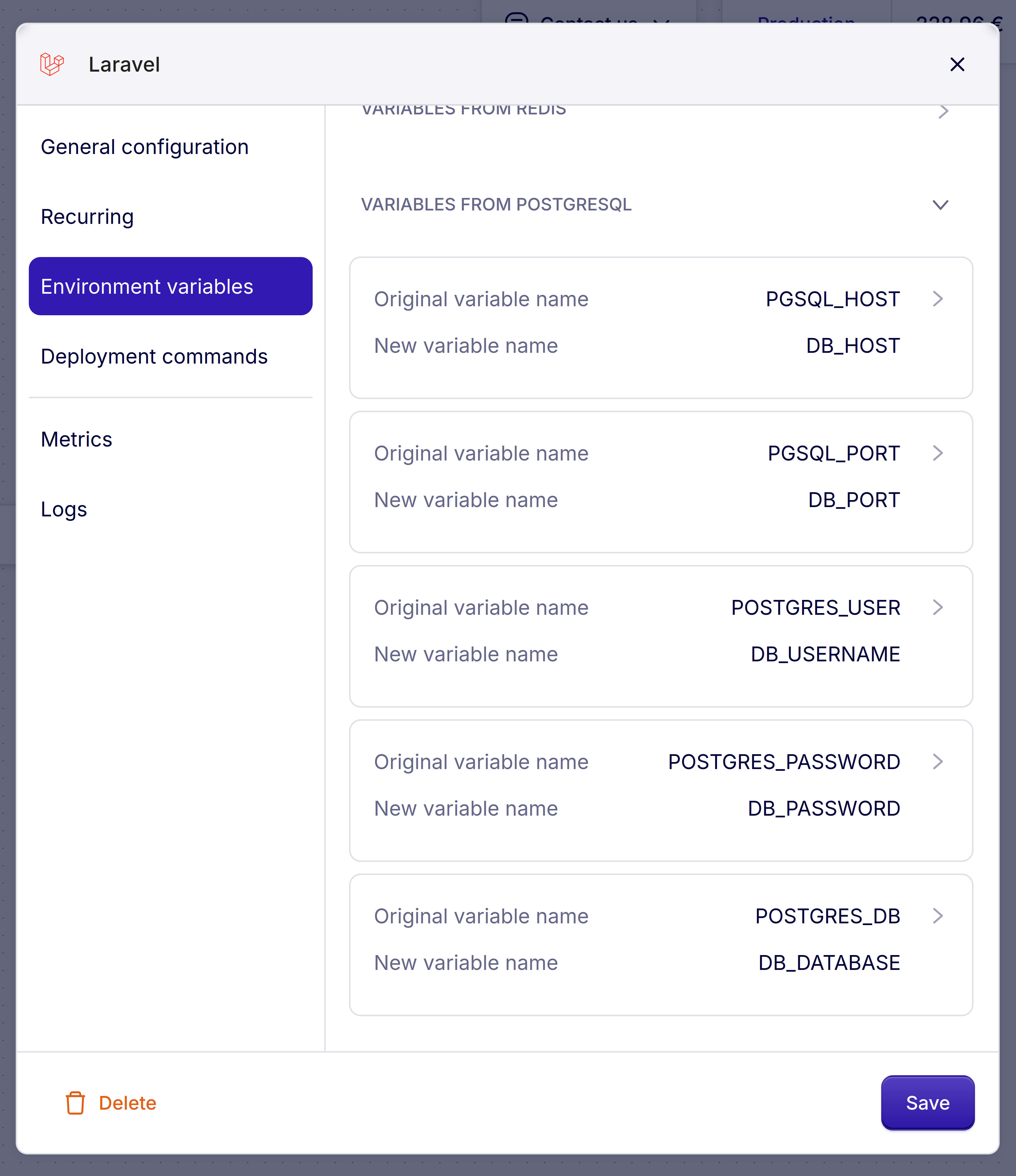Open General configuration tab
1016x1176 pixels.
pyautogui.click(x=145, y=147)
